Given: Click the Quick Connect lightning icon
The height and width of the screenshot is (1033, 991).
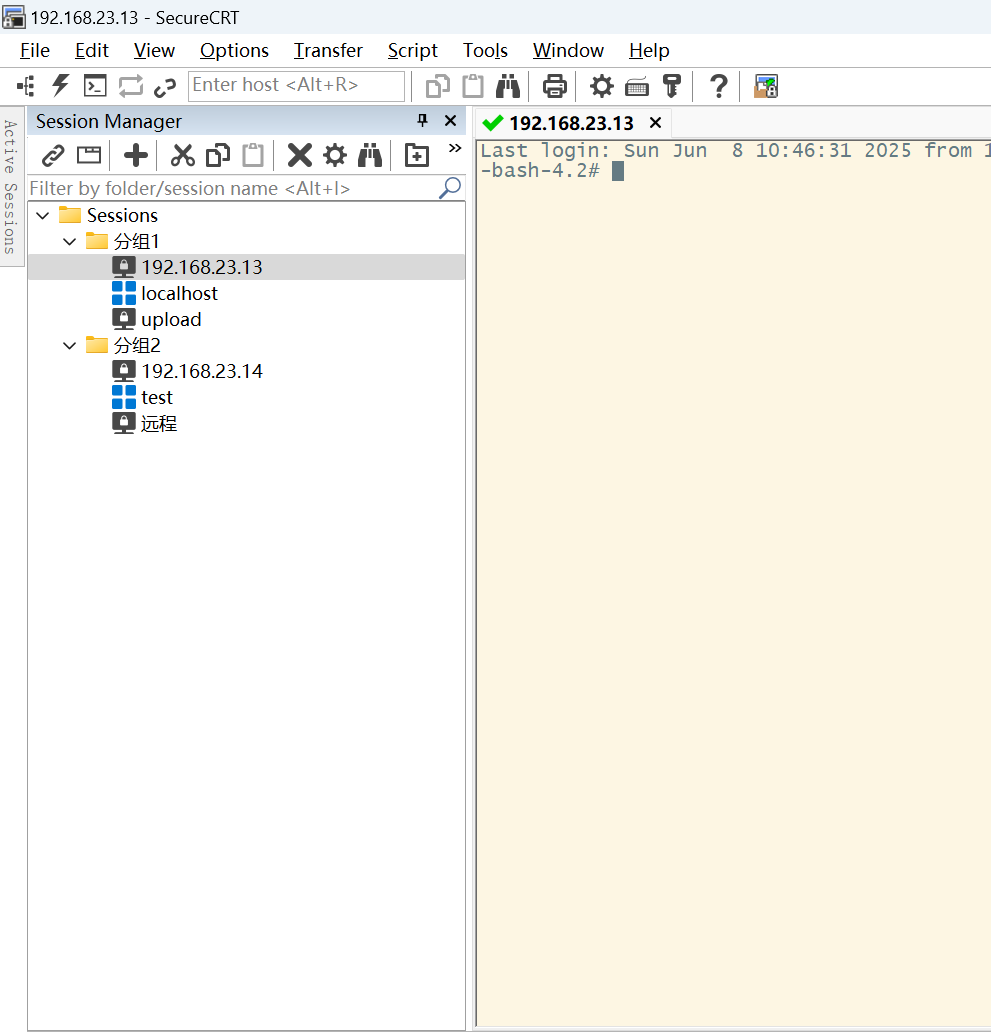Looking at the screenshot, I should [61, 86].
